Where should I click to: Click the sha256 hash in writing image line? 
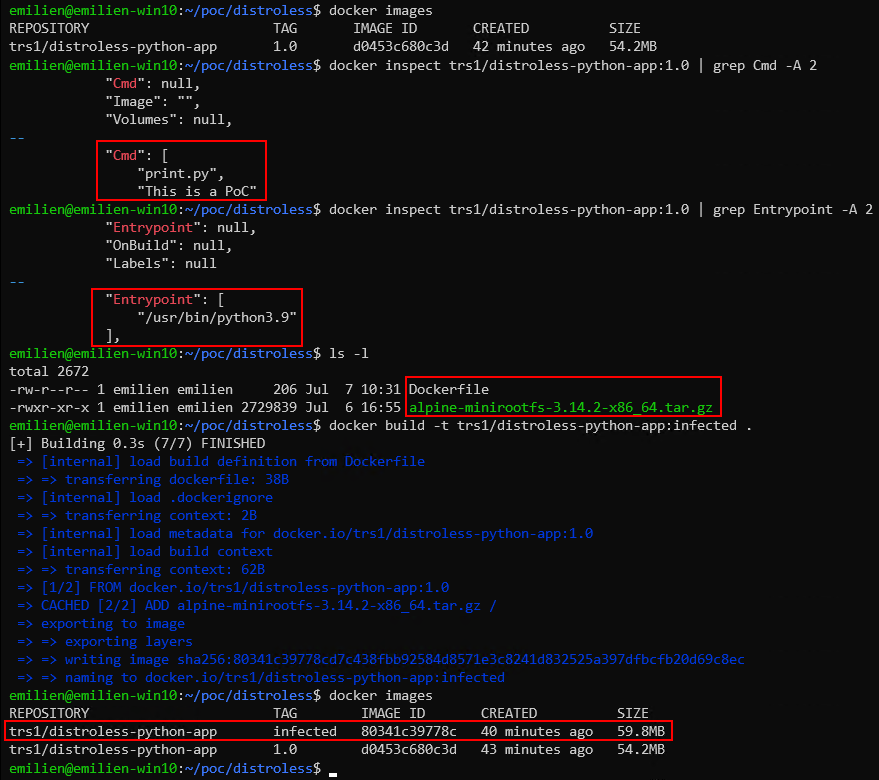pyautogui.click(x=461, y=659)
